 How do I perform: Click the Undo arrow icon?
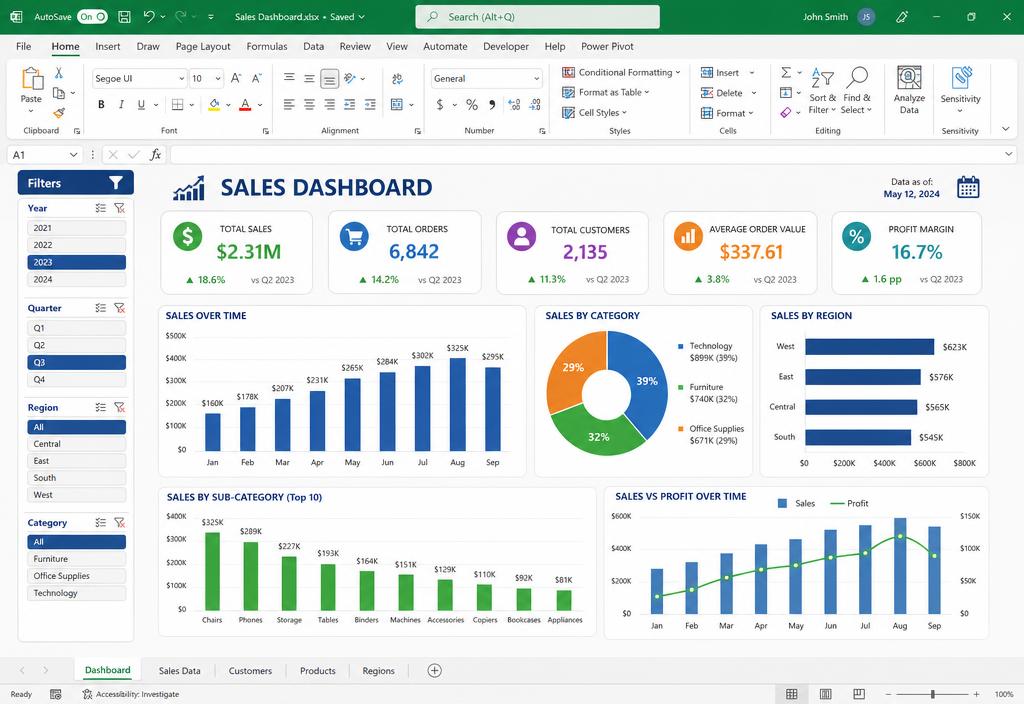(149, 16)
